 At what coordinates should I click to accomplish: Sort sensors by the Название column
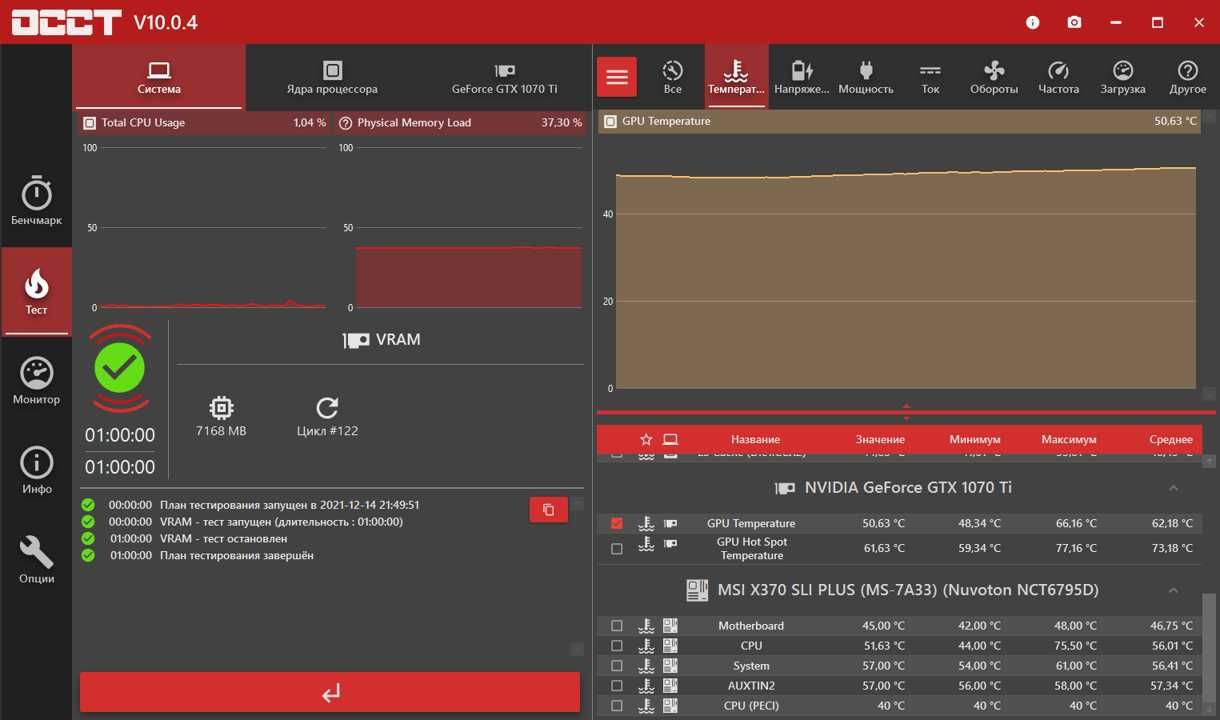tap(755, 439)
